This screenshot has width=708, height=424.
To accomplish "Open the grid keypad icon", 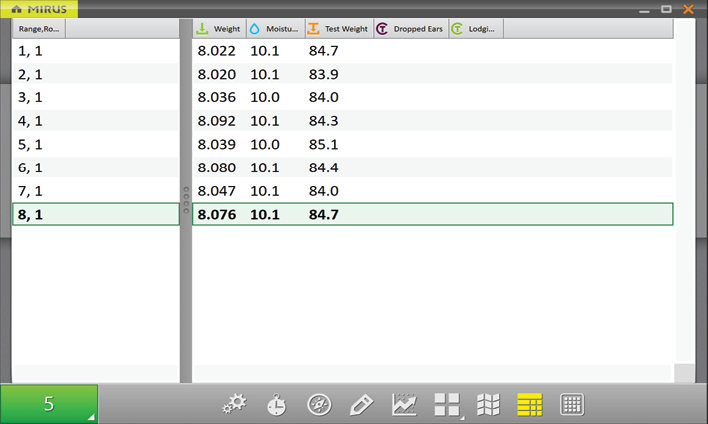I will pos(572,404).
